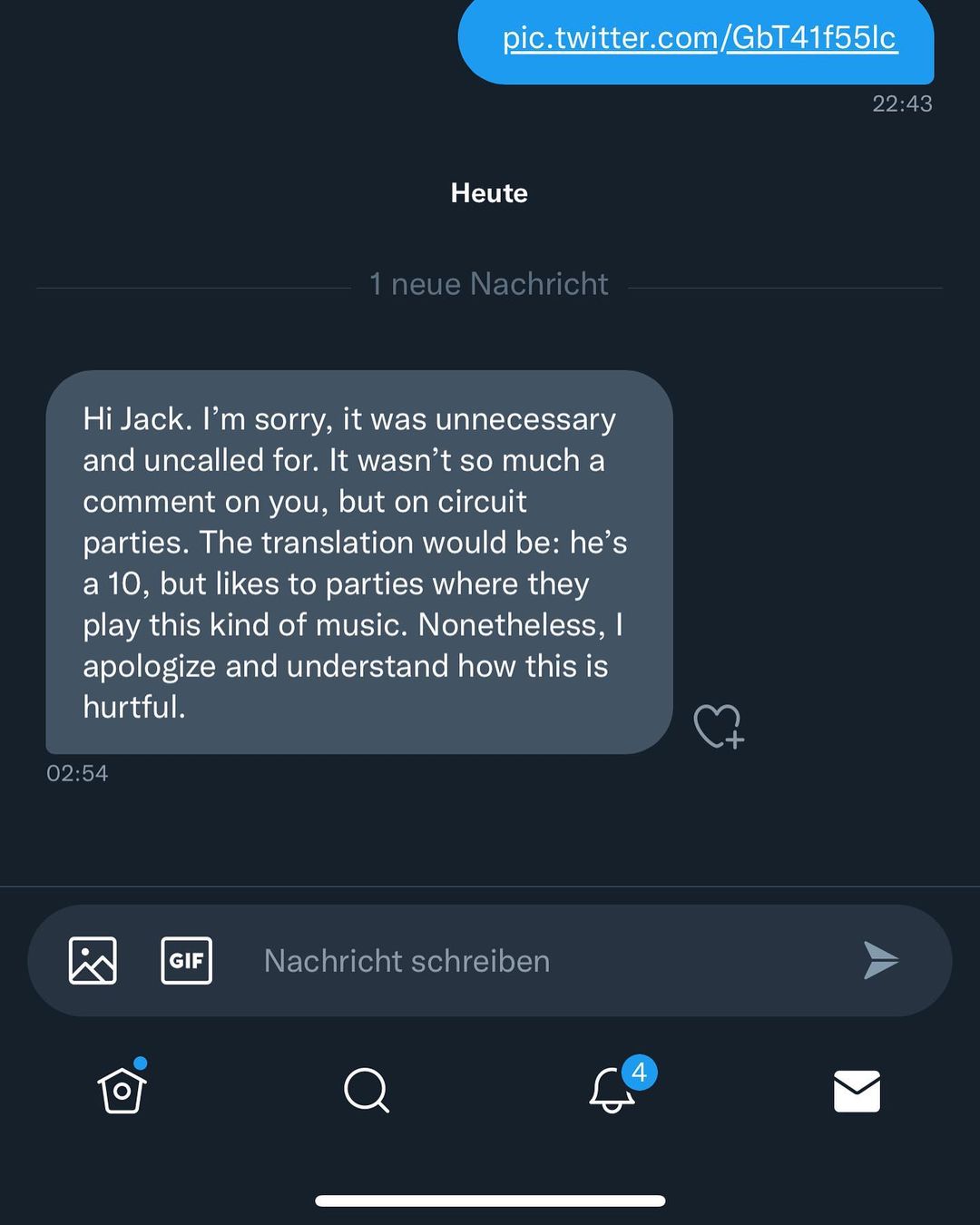Tap the send message arrow

click(x=879, y=960)
